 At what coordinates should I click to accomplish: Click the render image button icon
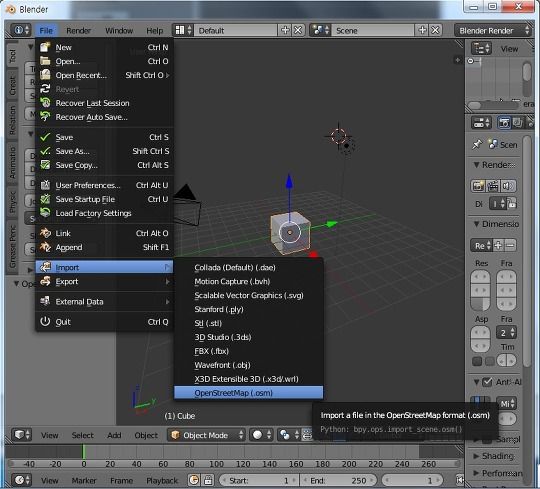click(478, 186)
